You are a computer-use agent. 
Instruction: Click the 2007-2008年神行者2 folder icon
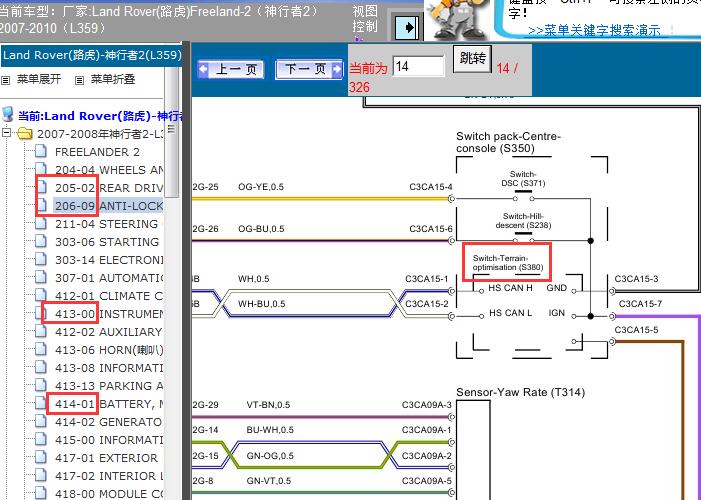25,134
